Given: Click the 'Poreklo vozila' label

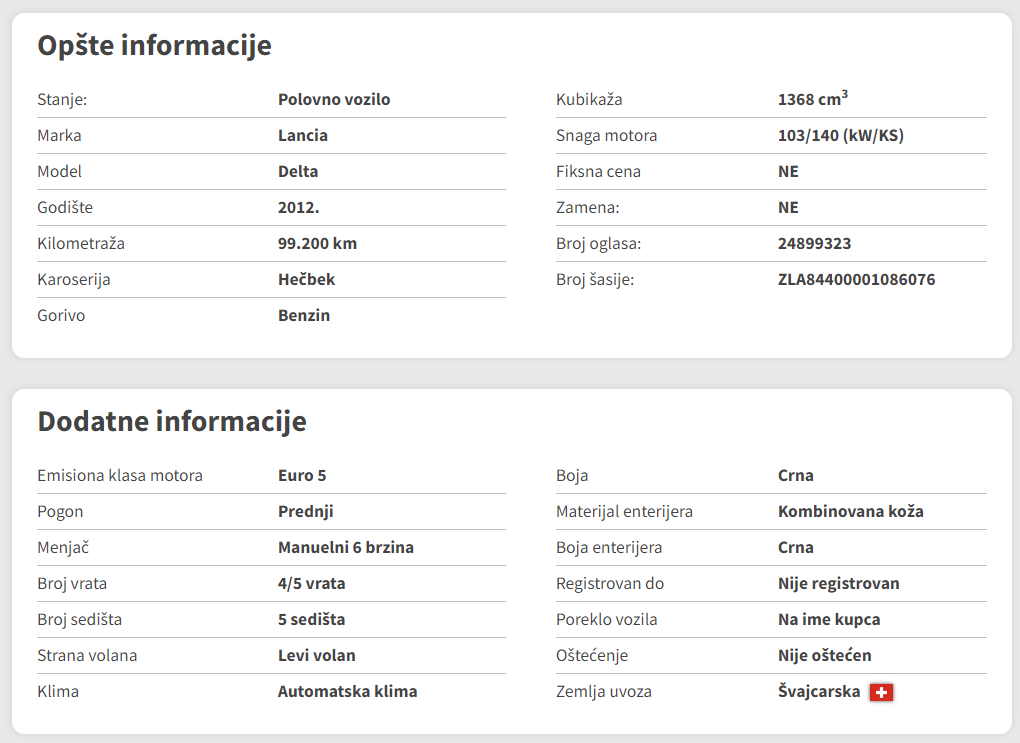Looking at the screenshot, I should pyautogui.click(x=606, y=619).
